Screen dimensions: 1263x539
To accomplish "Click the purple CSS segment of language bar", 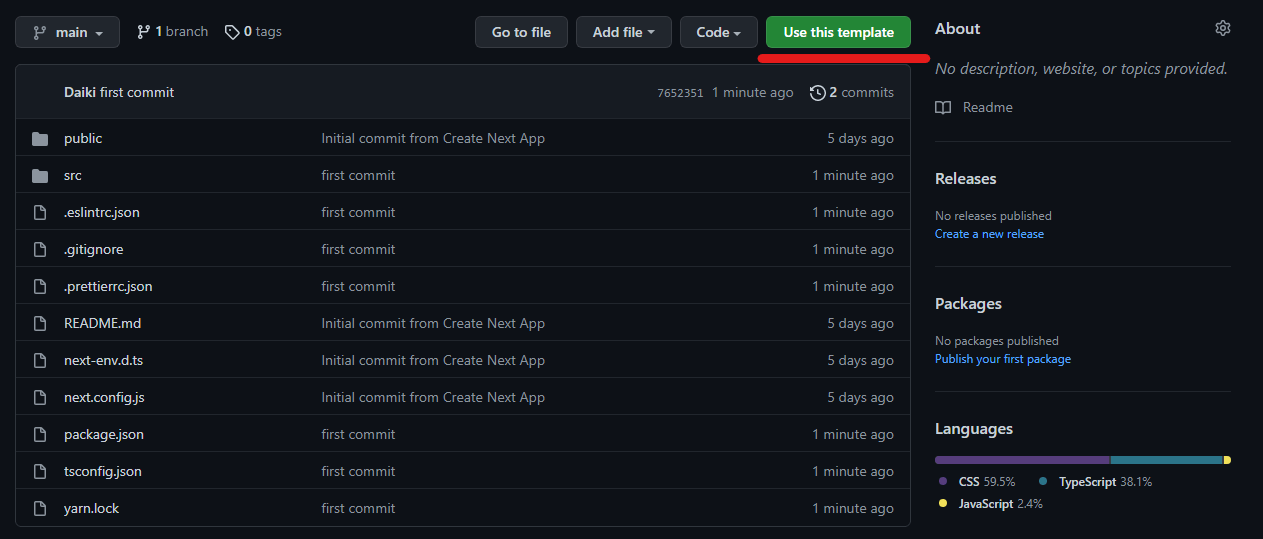I will (x=1022, y=460).
